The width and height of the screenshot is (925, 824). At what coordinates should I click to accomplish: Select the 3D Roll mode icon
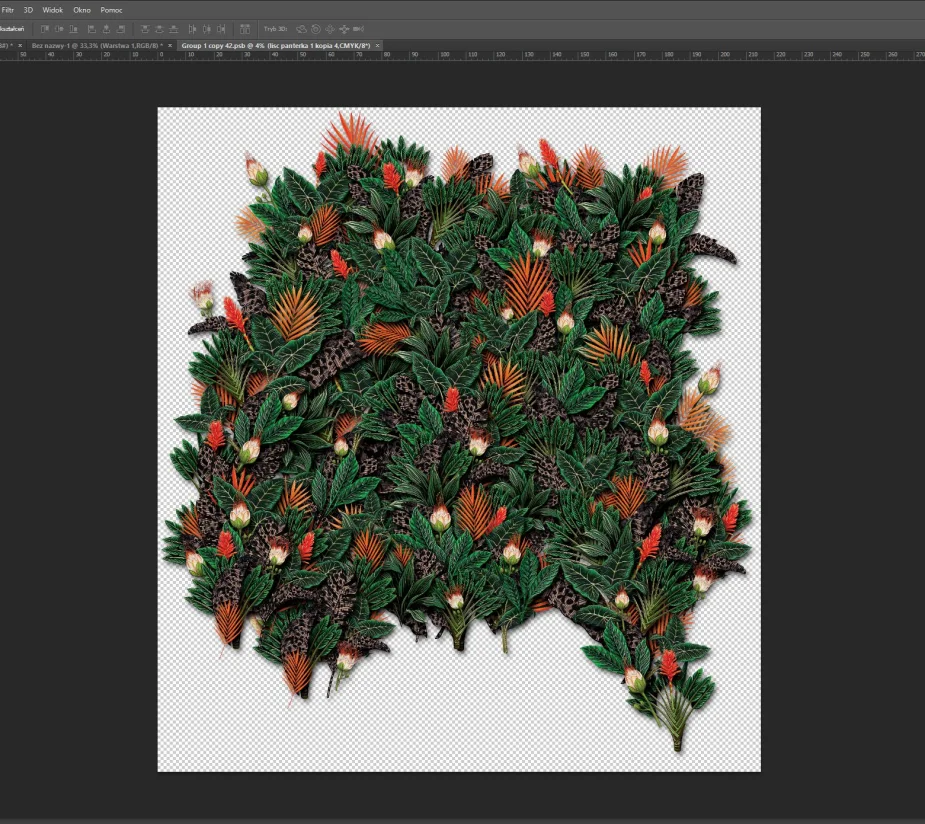316,29
